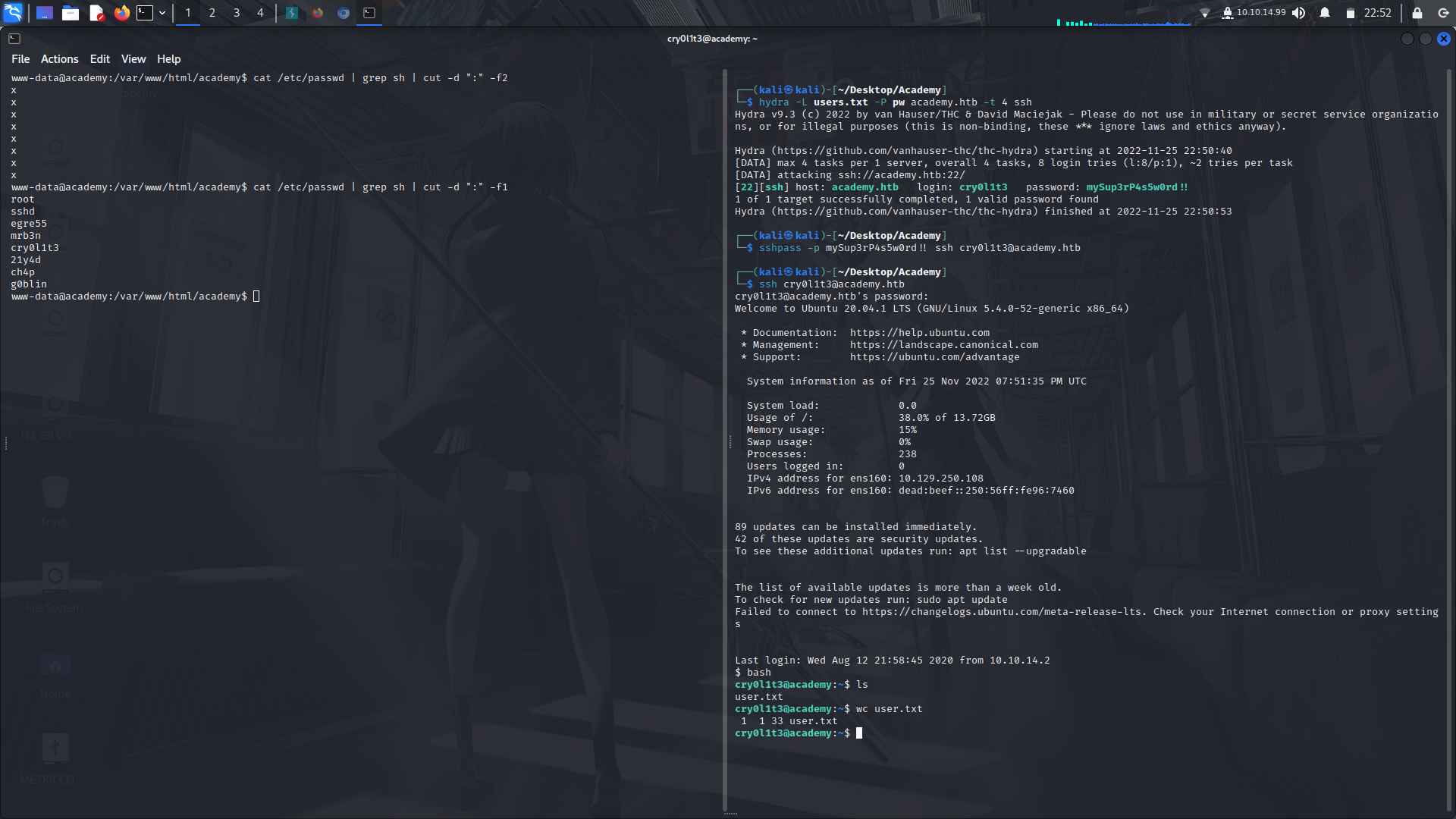
Task: Open the text editor icon in the panel
Action: click(x=96, y=13)
